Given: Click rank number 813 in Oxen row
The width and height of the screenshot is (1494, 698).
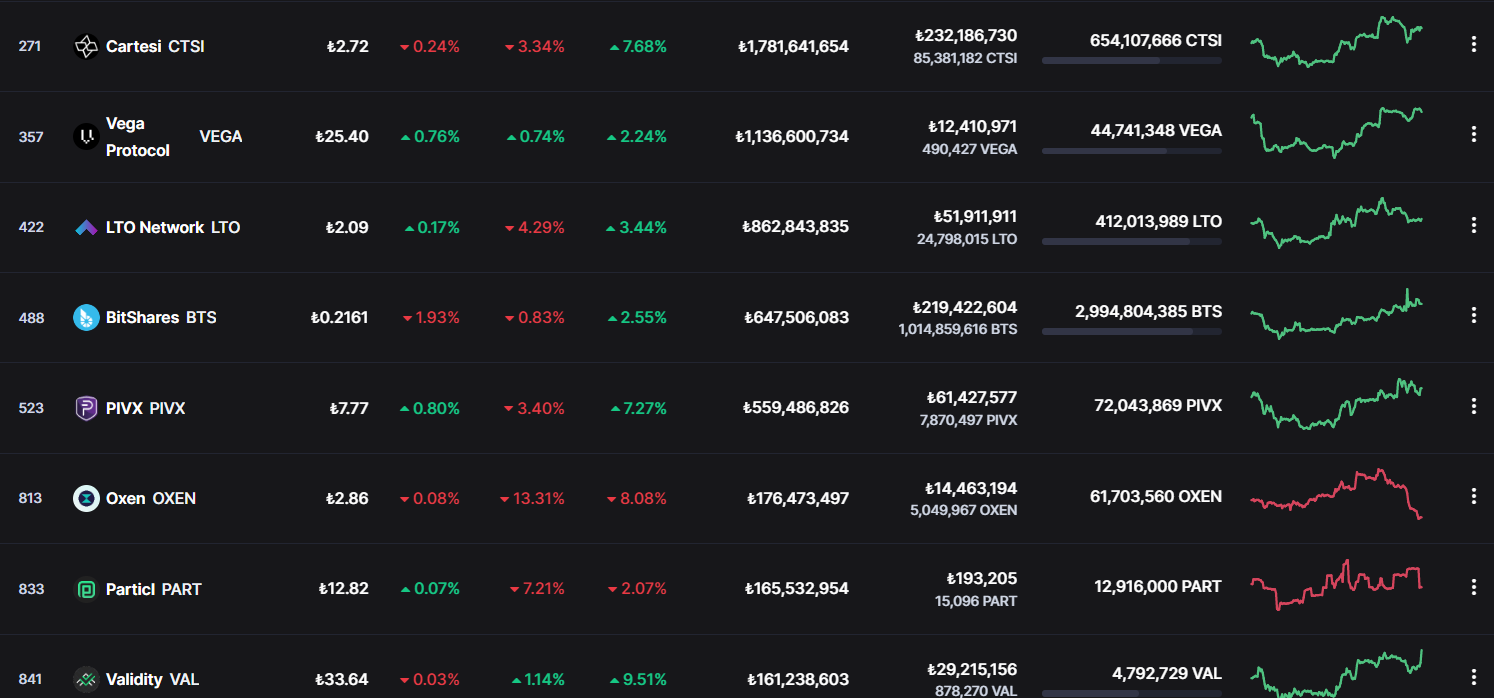Looking at the screenshot, I should point(30,498).
